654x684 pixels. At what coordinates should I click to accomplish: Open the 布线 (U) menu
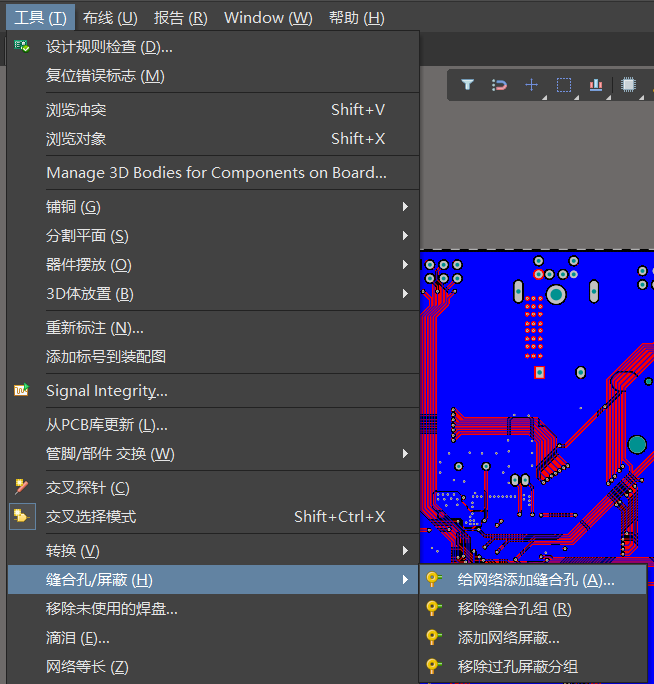click(x=110, y=18)
